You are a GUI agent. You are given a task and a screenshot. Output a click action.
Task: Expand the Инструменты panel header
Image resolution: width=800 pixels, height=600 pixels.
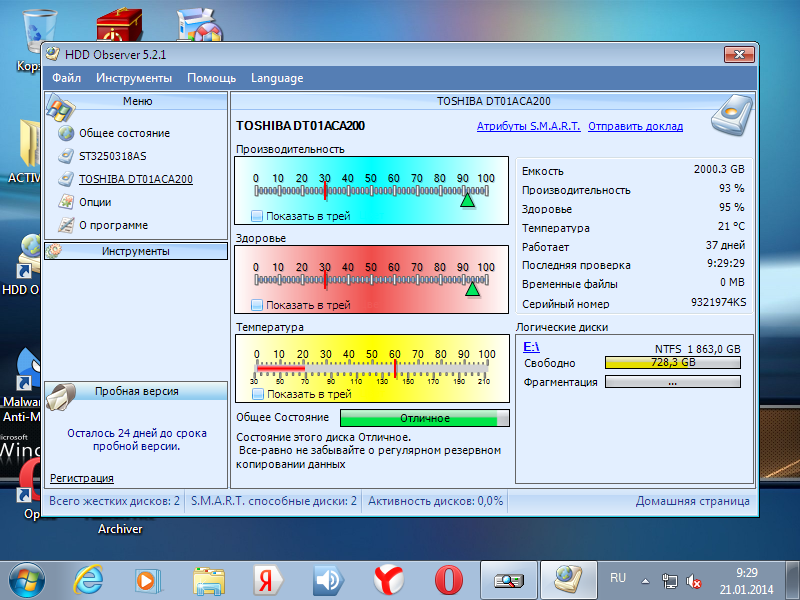136,251
